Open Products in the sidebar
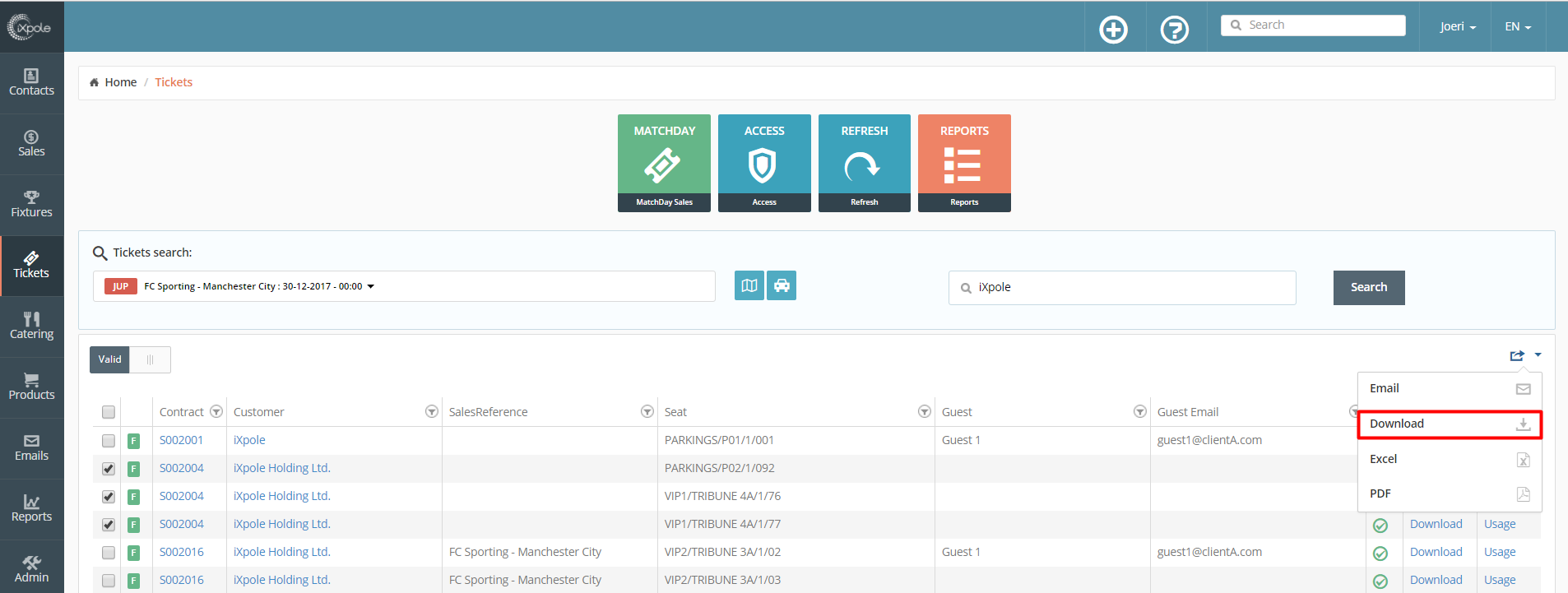The height and width of the screenshot is (593, 1568). coord(31,387)
